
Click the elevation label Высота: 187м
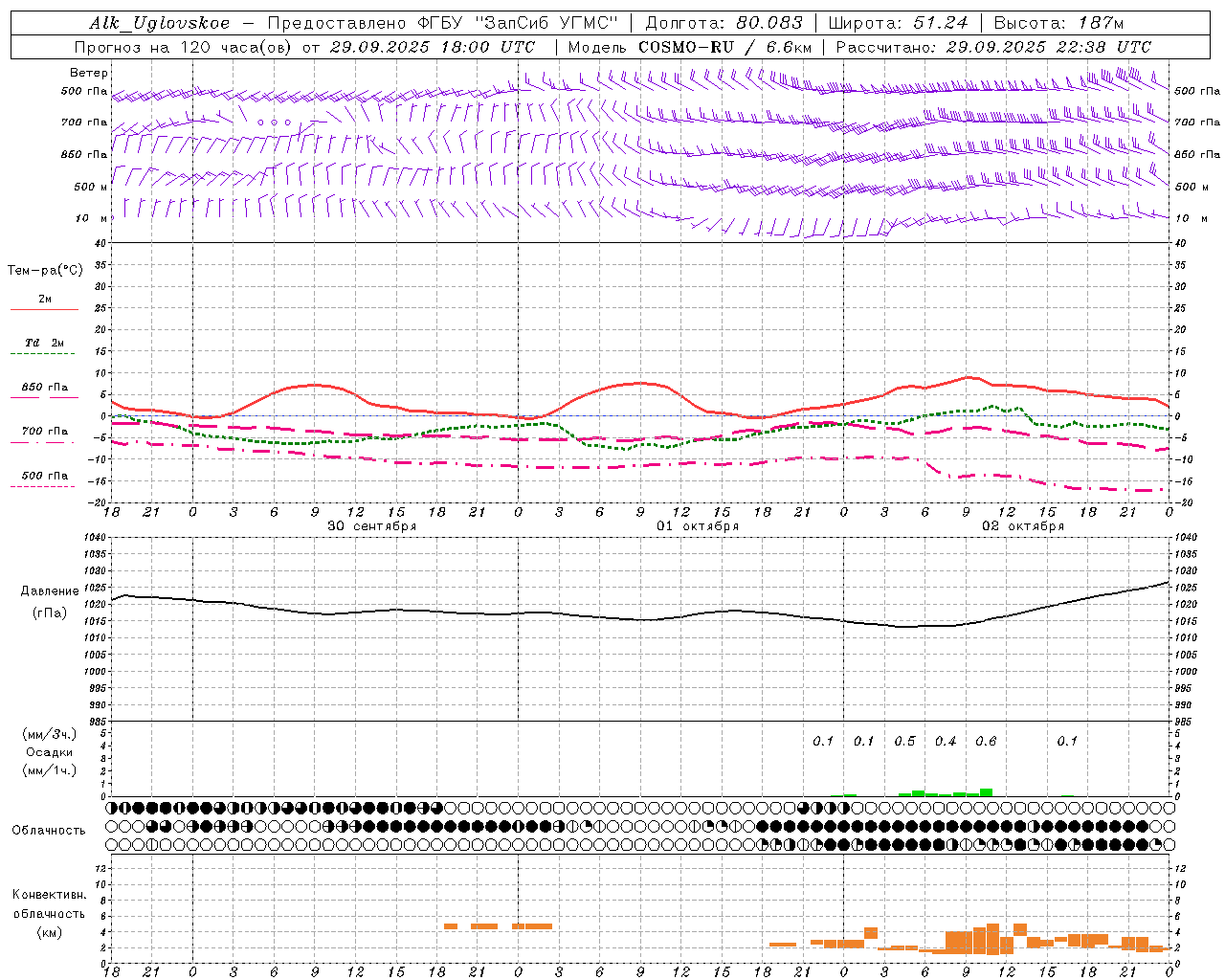pyautogui.click(x=1058, y=23)
